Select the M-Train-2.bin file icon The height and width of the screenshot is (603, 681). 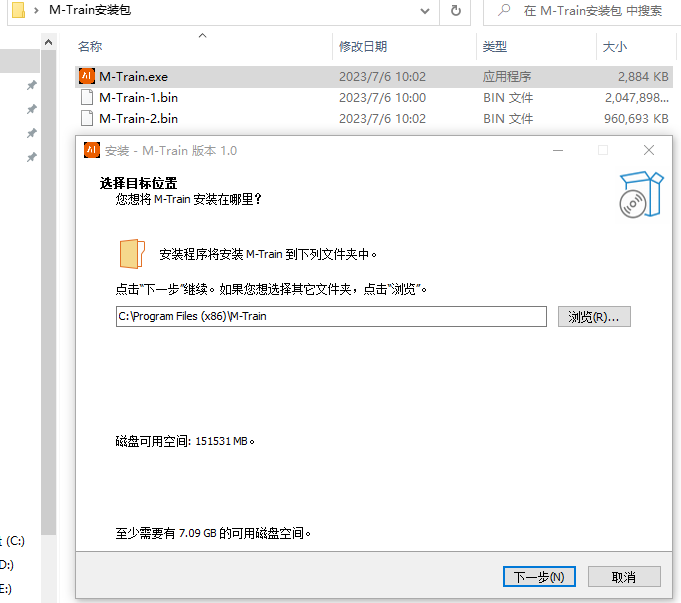click(87, 118)
